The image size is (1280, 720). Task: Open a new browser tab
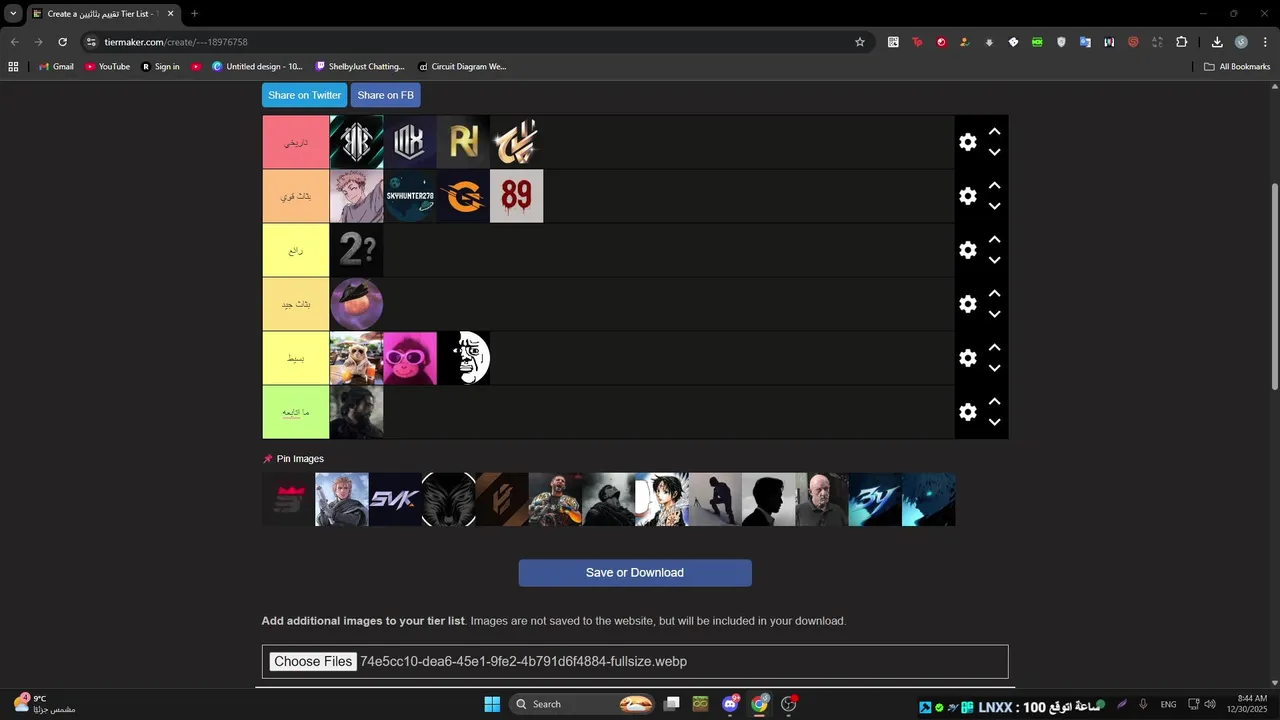(194, 14)
